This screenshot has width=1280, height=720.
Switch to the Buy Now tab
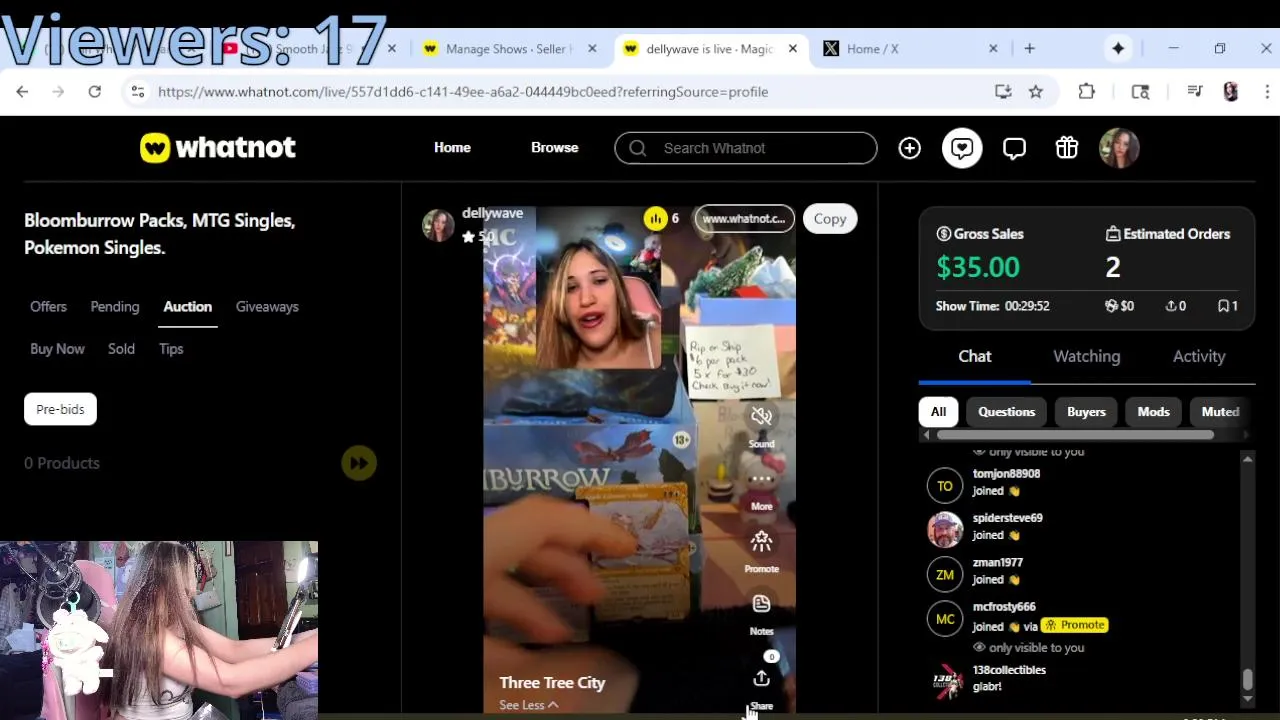[x=57, y=348]
